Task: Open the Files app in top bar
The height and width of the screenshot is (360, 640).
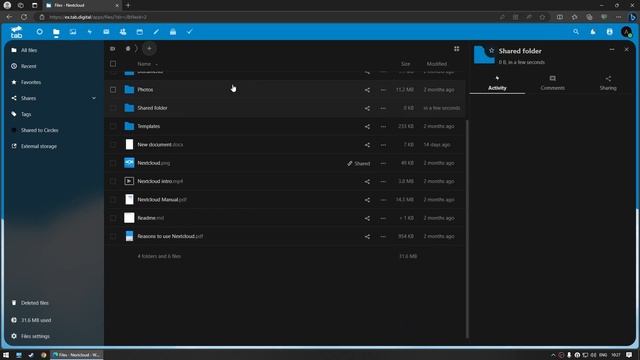Action: [x=56, y=32]
